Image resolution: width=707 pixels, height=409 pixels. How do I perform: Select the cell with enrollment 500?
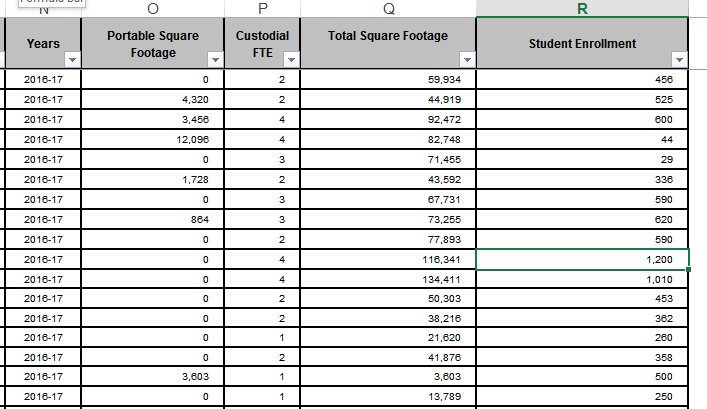(582, 377)
